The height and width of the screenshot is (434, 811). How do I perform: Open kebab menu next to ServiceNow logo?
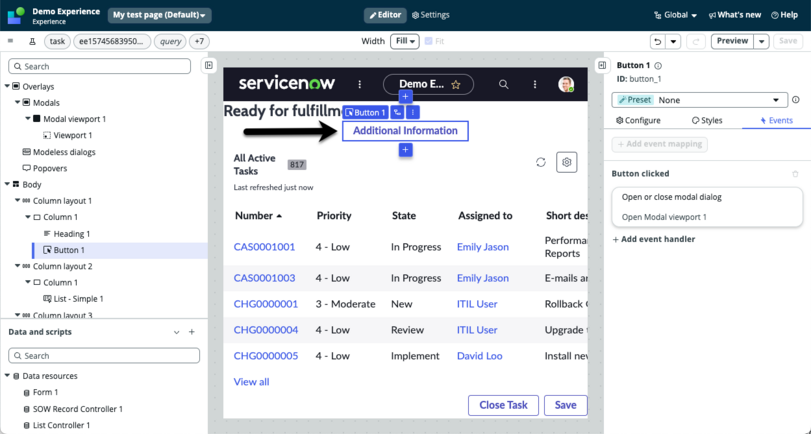point(359,84)
